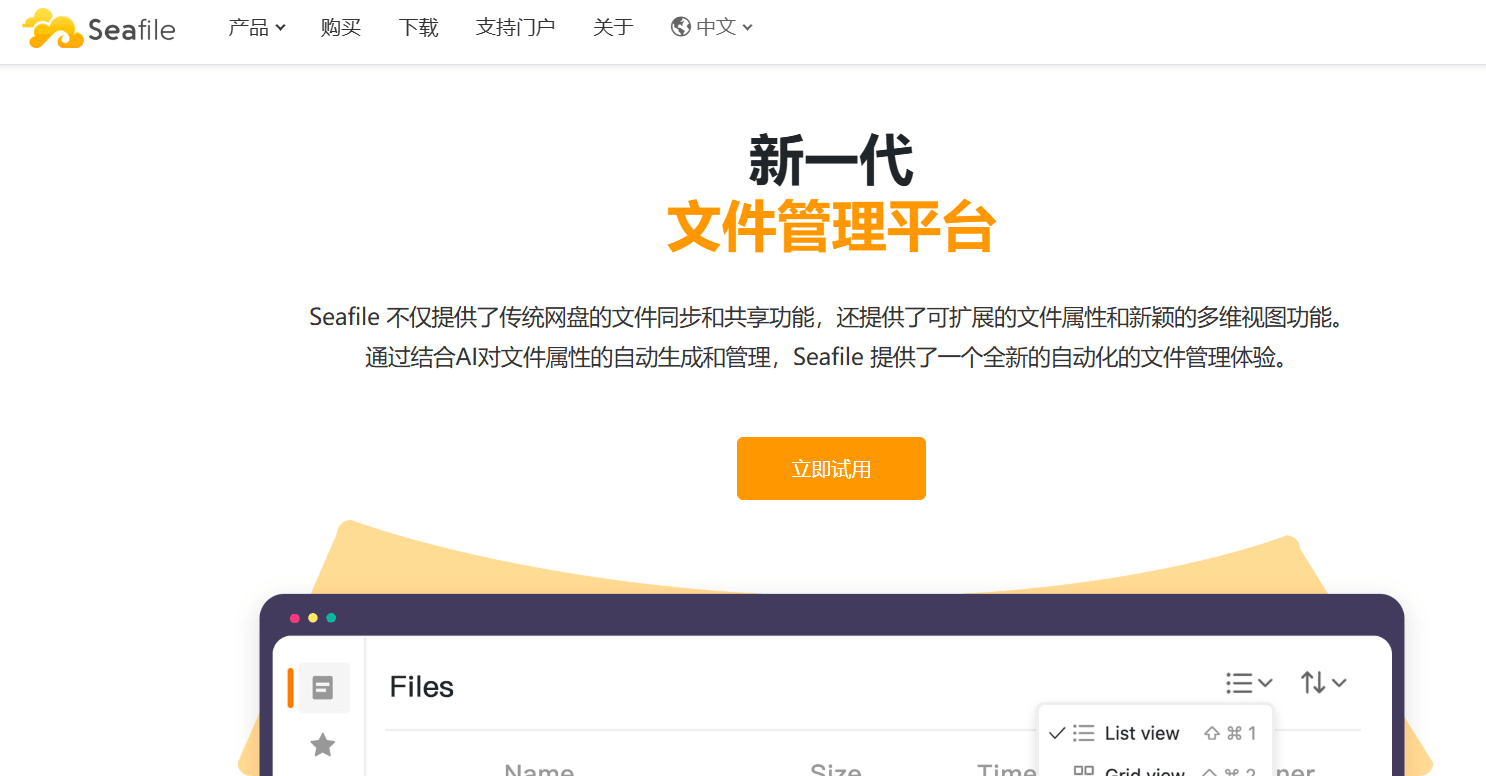Expand the 产品 menu
The height and width of the screenshot is (776, 1486).
[x=257, y=28]
